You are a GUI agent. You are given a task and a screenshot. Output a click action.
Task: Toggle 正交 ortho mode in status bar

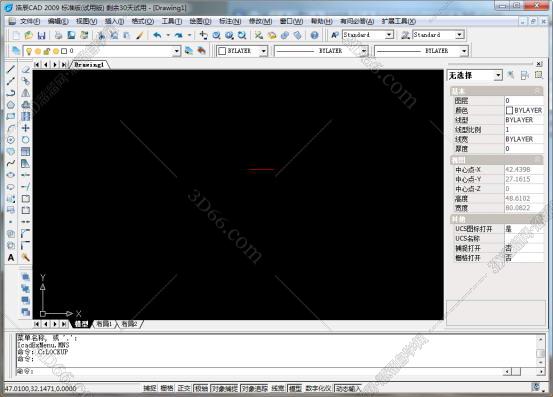click(x=184, y=388)
